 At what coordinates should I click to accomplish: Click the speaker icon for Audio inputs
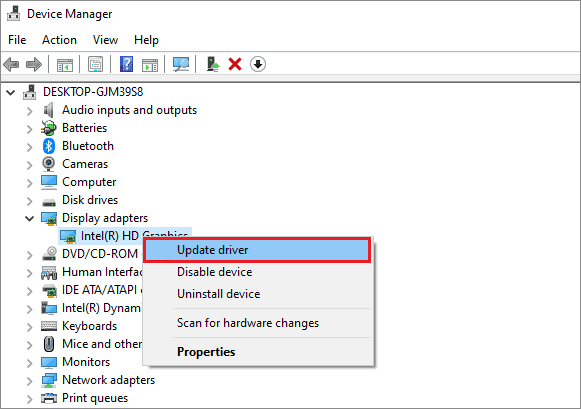point(49,110)
